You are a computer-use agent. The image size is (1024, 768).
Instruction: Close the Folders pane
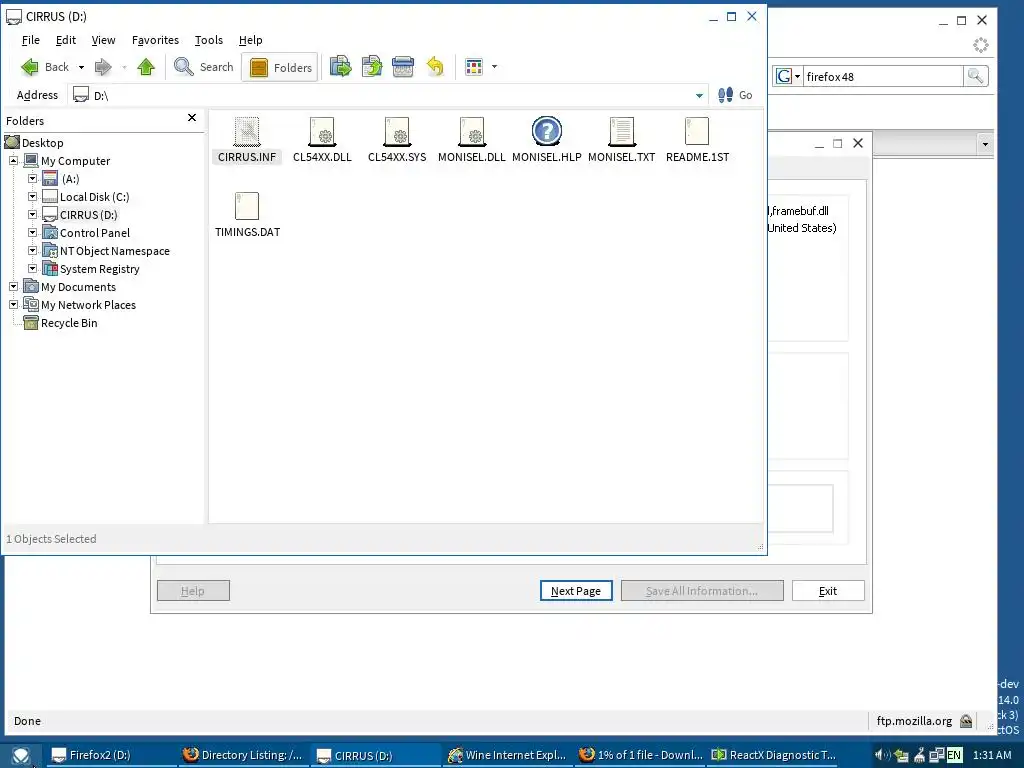click(192, 118)
